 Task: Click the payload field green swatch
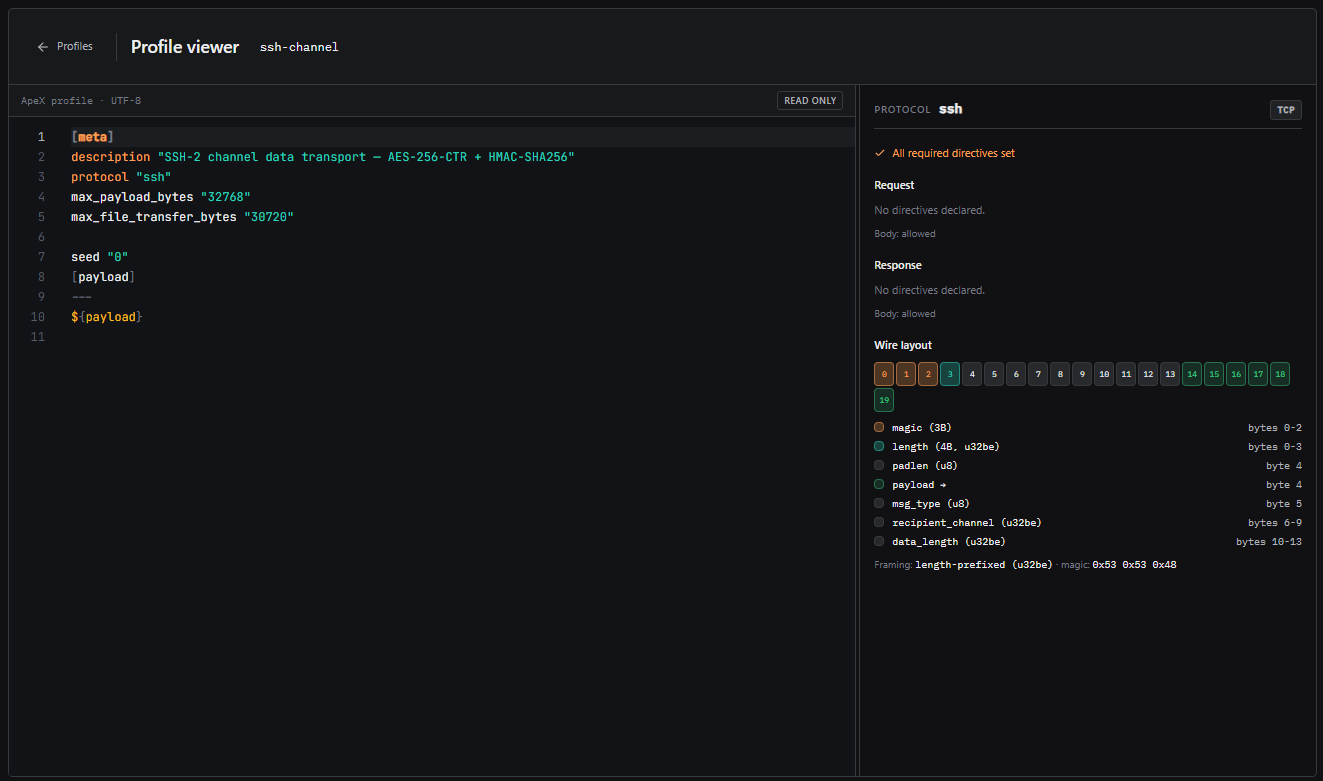[879, 484]
